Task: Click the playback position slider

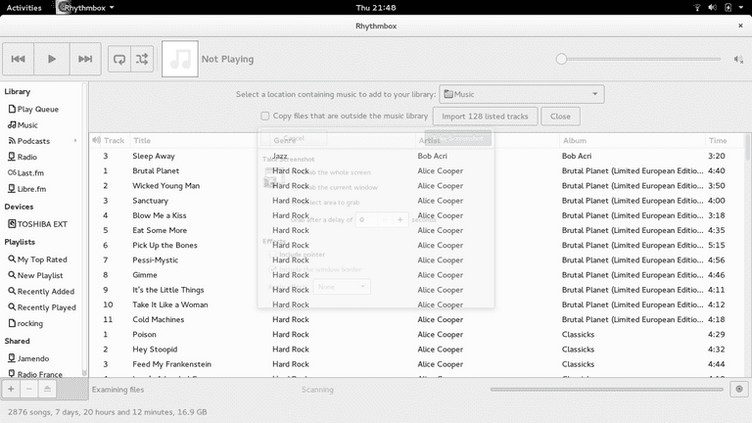Action: pos(640,59)
